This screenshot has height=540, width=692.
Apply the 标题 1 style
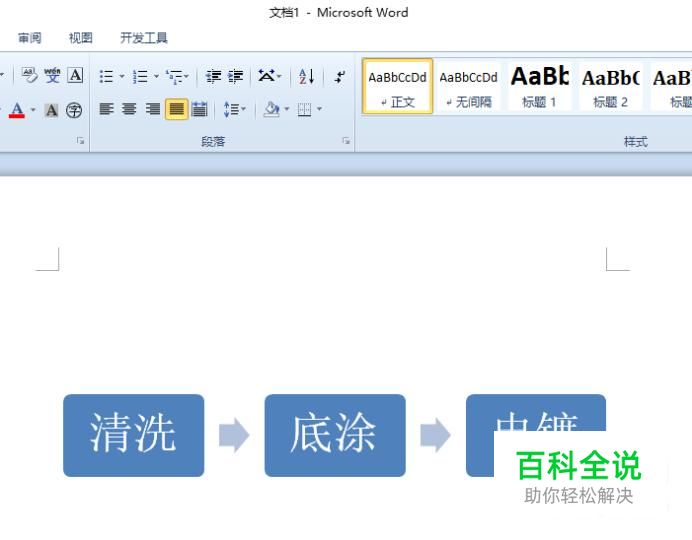tap(539, 86)
